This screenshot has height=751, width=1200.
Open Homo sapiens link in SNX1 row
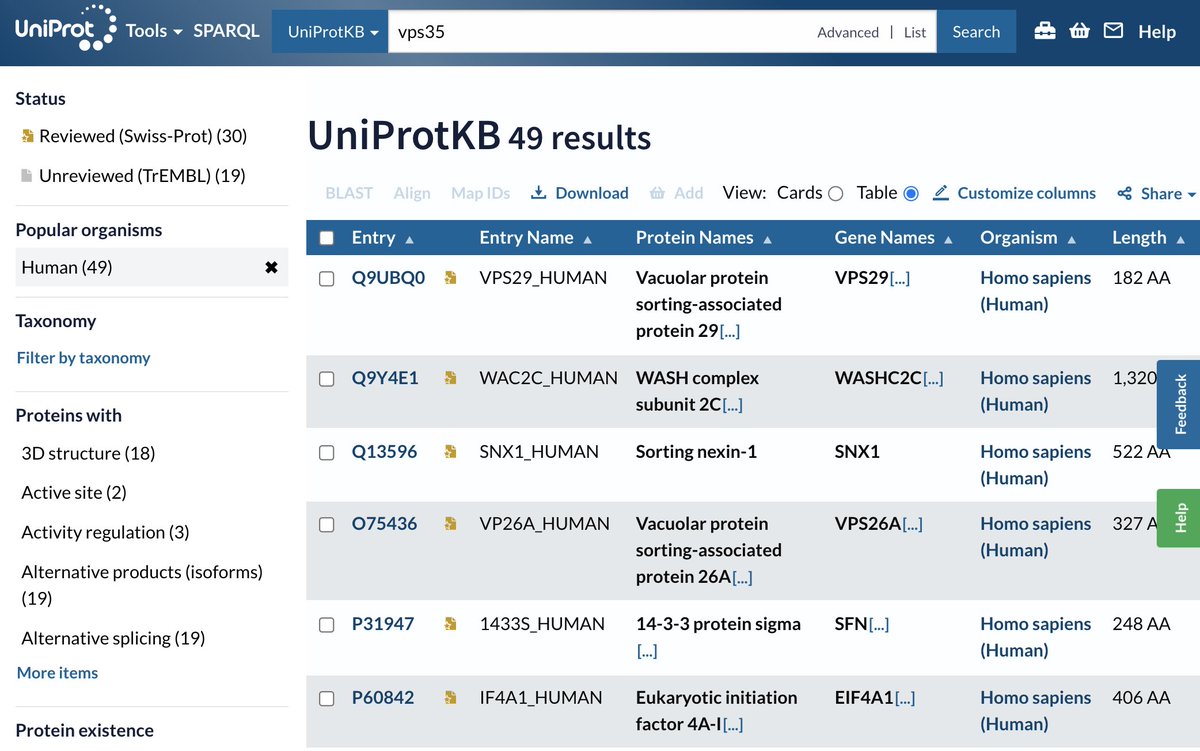pos(1035,465)
